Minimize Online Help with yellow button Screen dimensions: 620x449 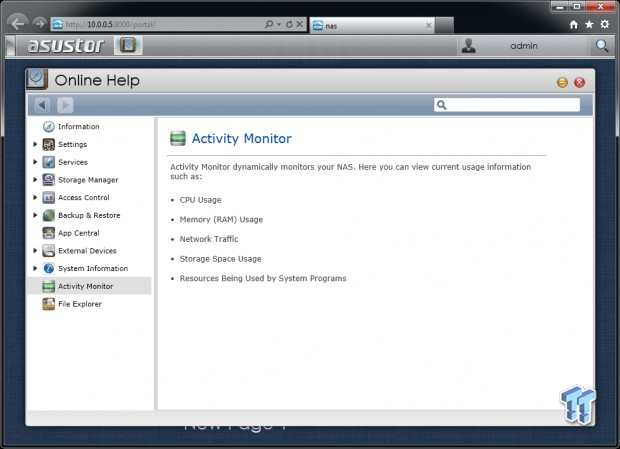(x=562, y=82)
